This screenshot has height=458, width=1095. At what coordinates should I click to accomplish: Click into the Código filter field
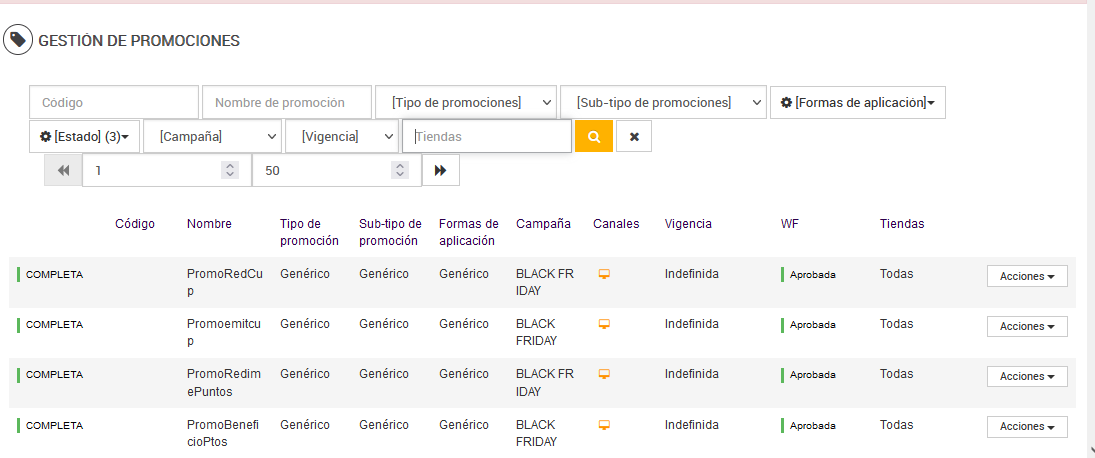pyautogui.click(x=114, y=102)
